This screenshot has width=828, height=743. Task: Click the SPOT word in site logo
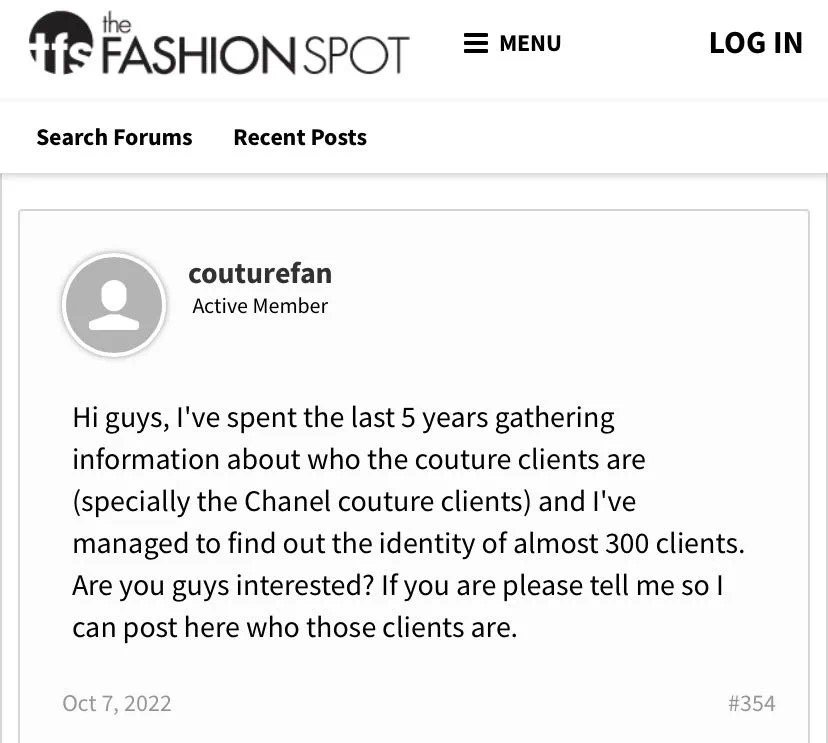[x=356, y=54]
